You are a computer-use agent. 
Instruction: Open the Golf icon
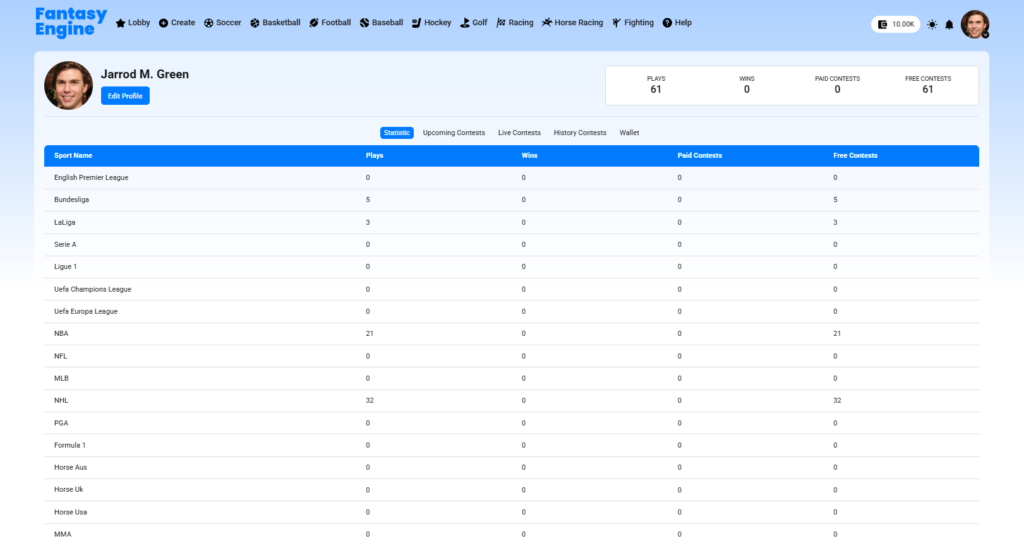coord(465,23)
